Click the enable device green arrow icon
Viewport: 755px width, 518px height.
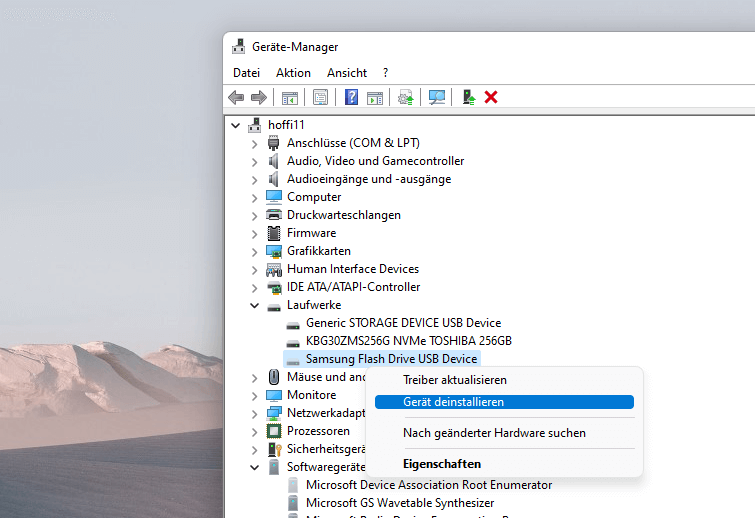coord(468,97)
